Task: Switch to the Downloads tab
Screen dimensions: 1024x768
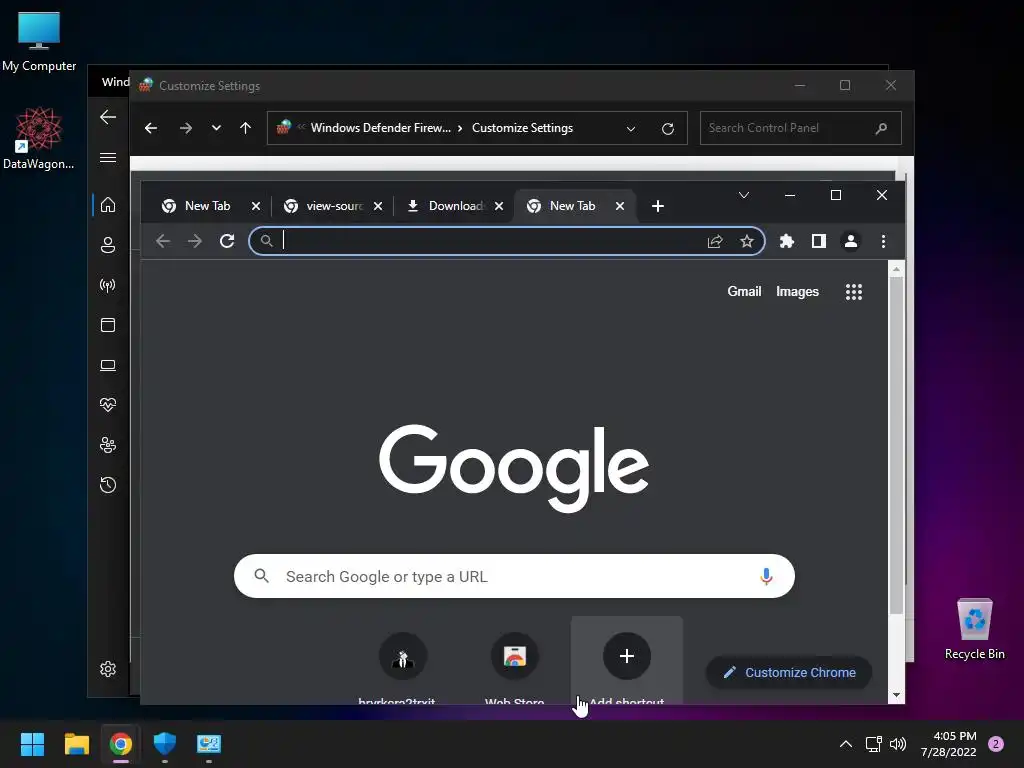Action: pos(447,206)
